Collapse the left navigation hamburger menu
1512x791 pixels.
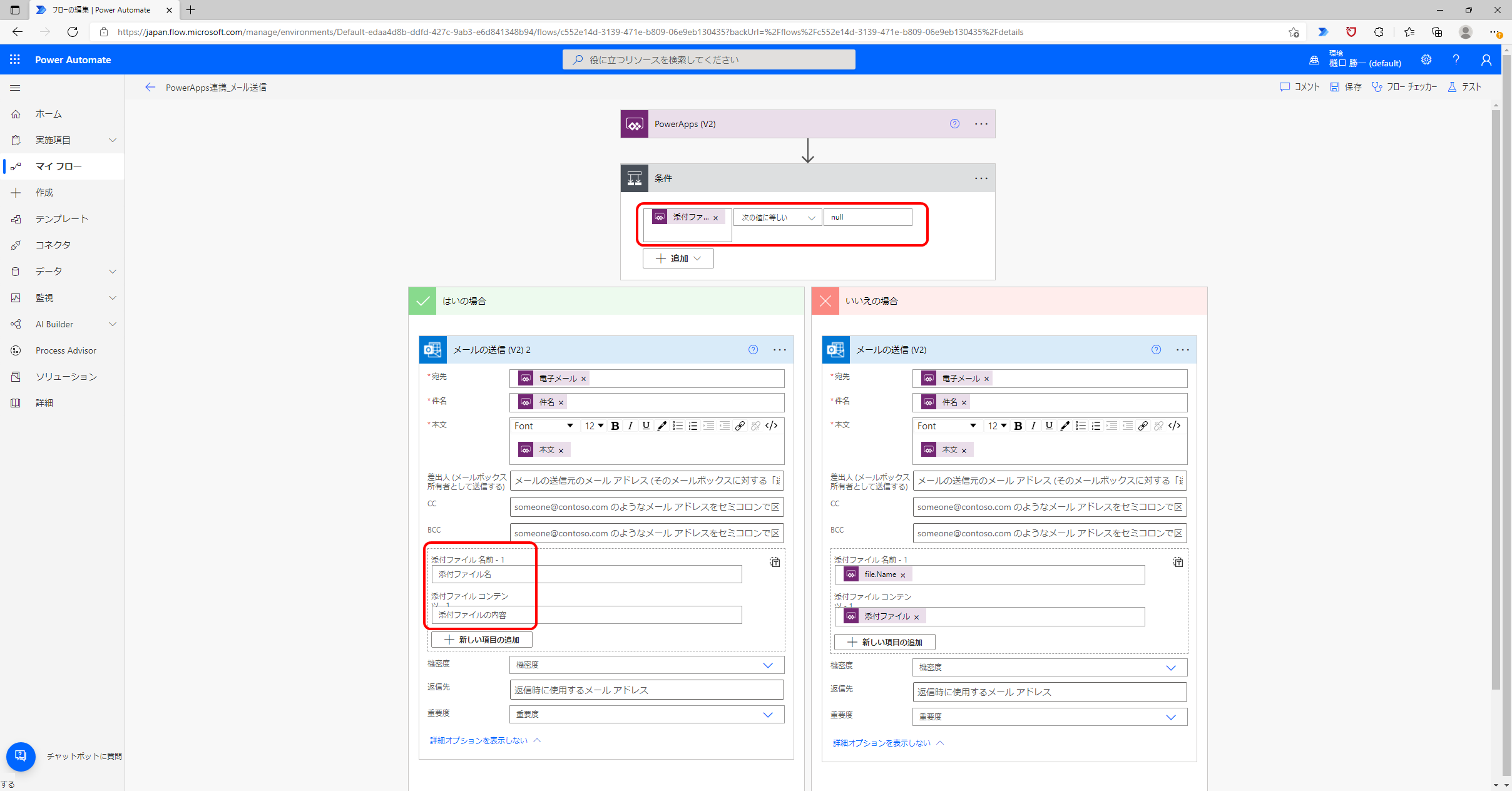[x=15, y=88]
